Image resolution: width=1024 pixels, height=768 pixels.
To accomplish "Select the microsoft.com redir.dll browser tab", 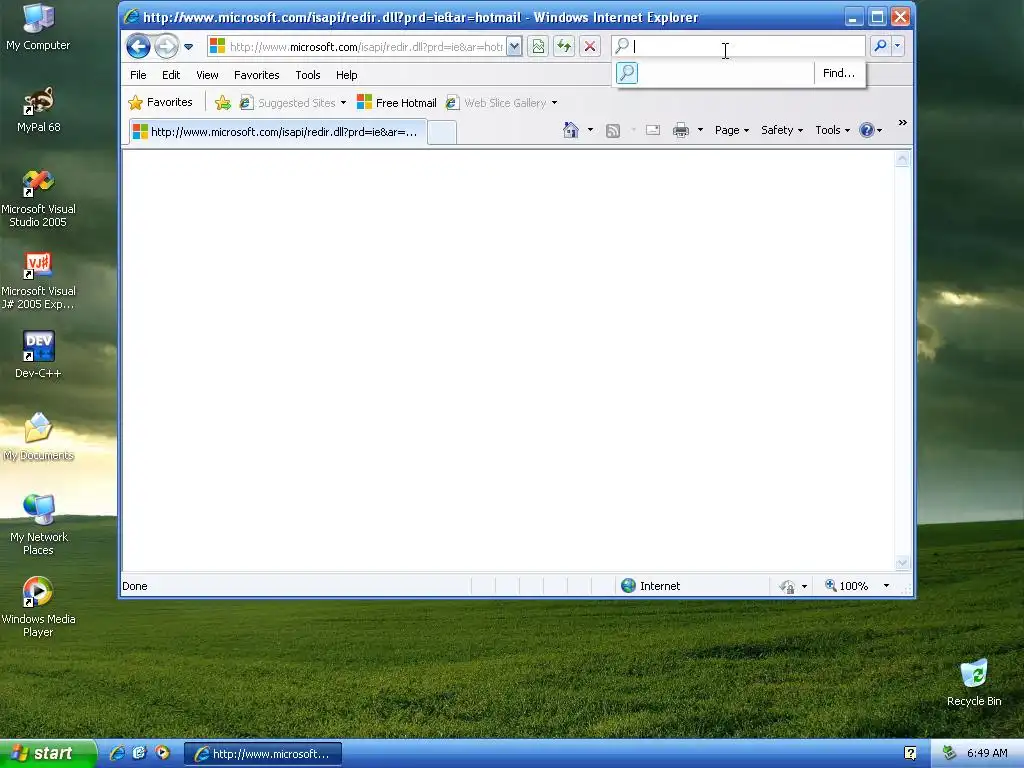I will click(278, 132).
